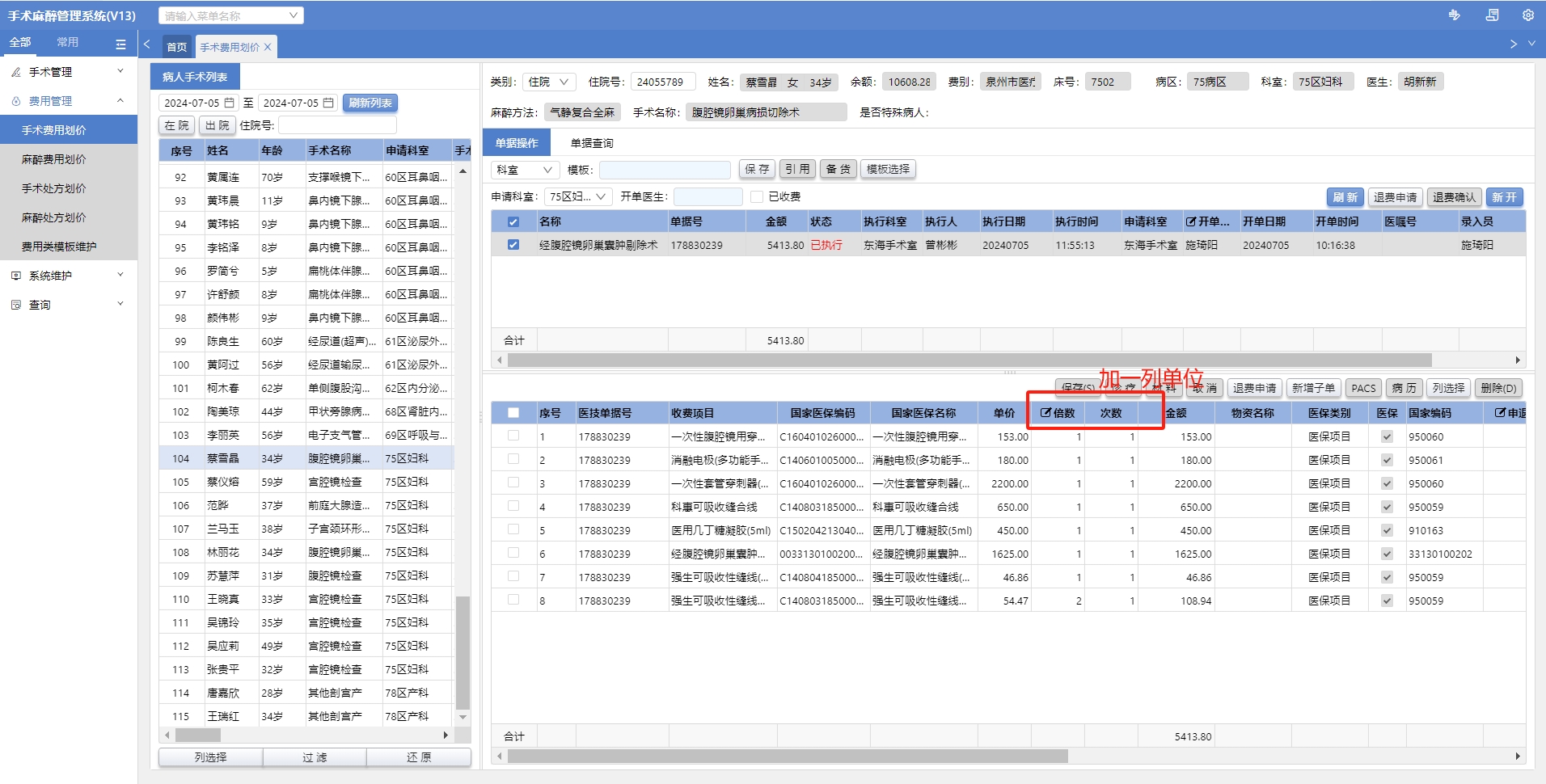Image resolution: width=1546 pixels, height=784 pixels.
Task: Click the 手术管理 pen icon in the sidebar
Action: (x=16, y=72)
